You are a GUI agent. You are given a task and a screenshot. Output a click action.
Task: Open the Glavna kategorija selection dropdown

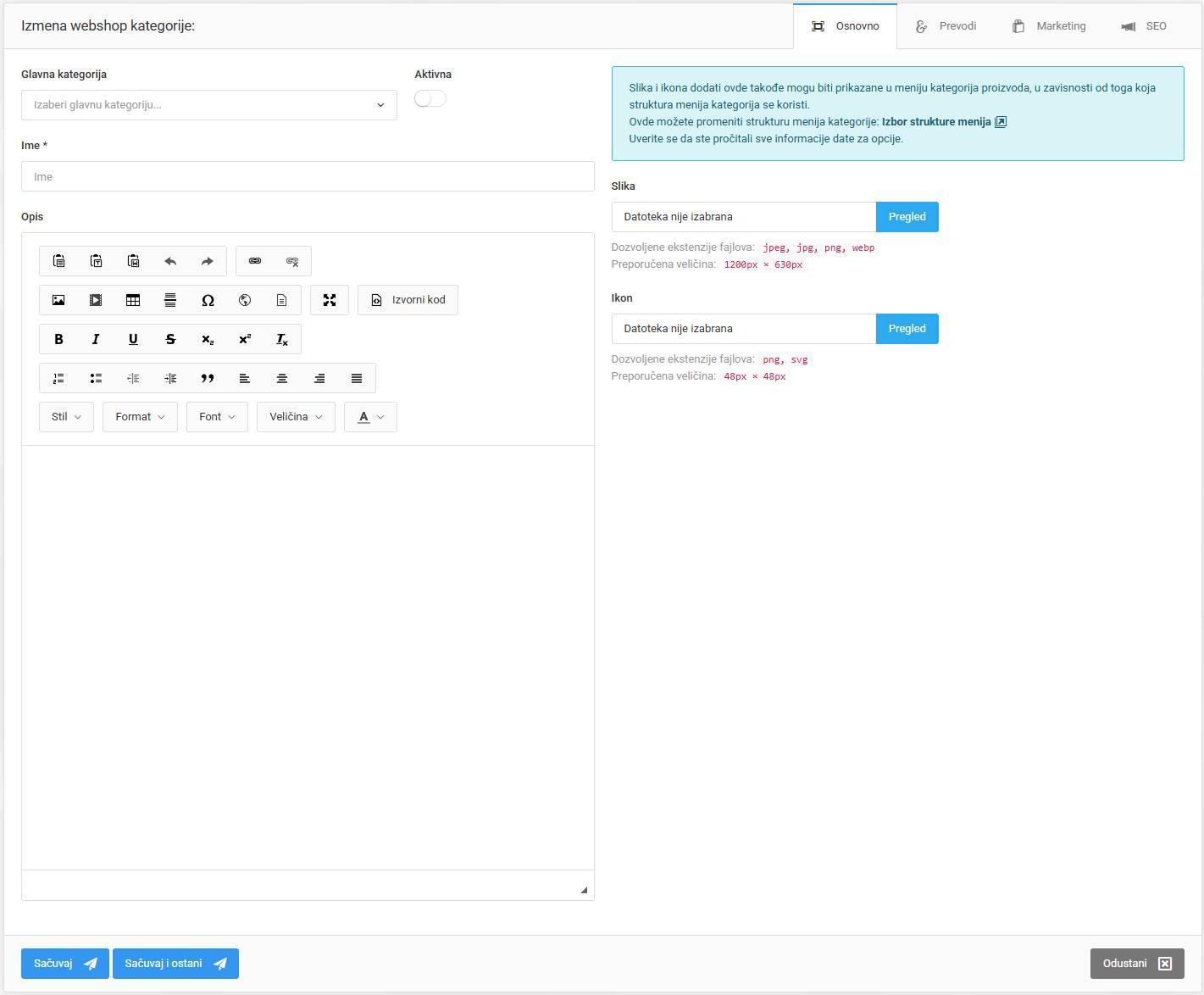[x=208, y=105]
